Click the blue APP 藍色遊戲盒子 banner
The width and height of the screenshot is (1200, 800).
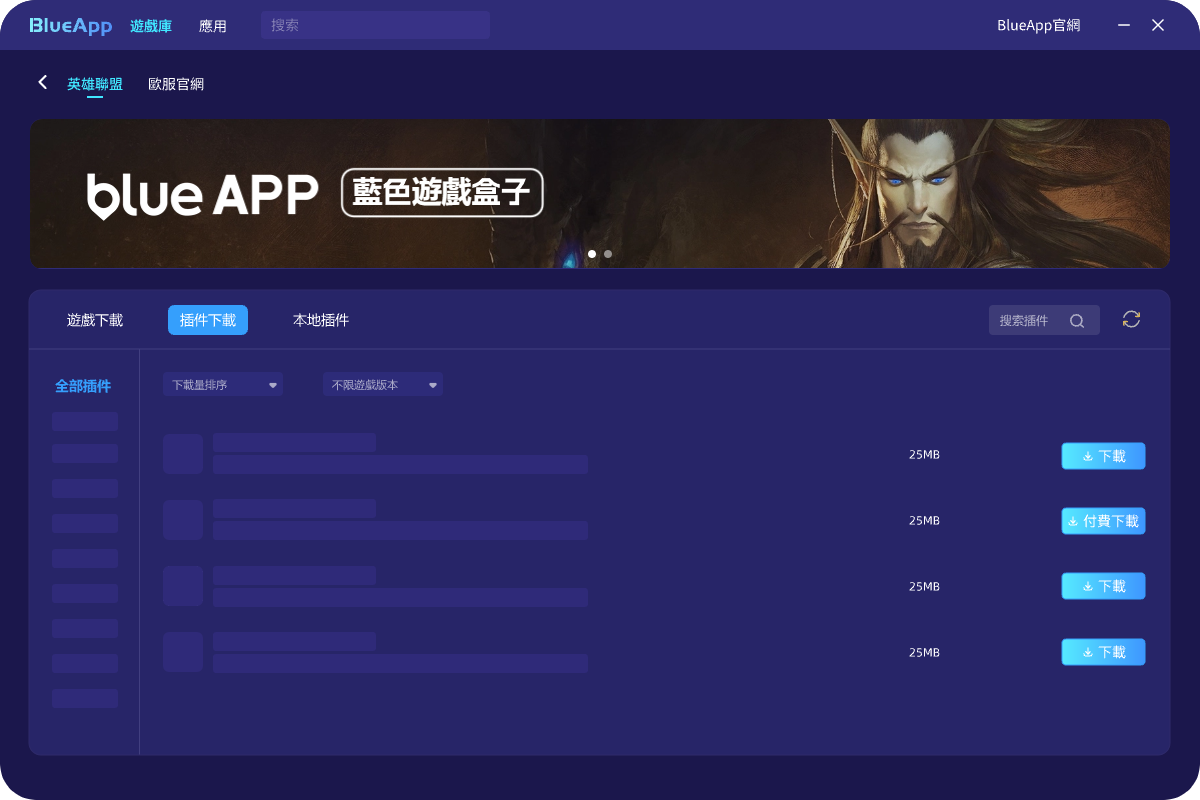pyautogui.click(x=600, y=194)
